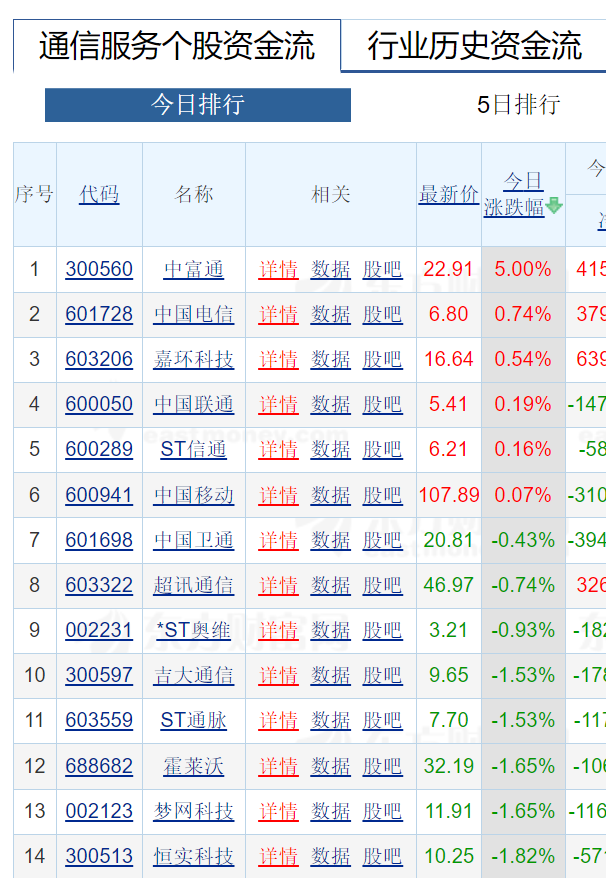
Task: Click the -1.82% change value
Action: 523,856
